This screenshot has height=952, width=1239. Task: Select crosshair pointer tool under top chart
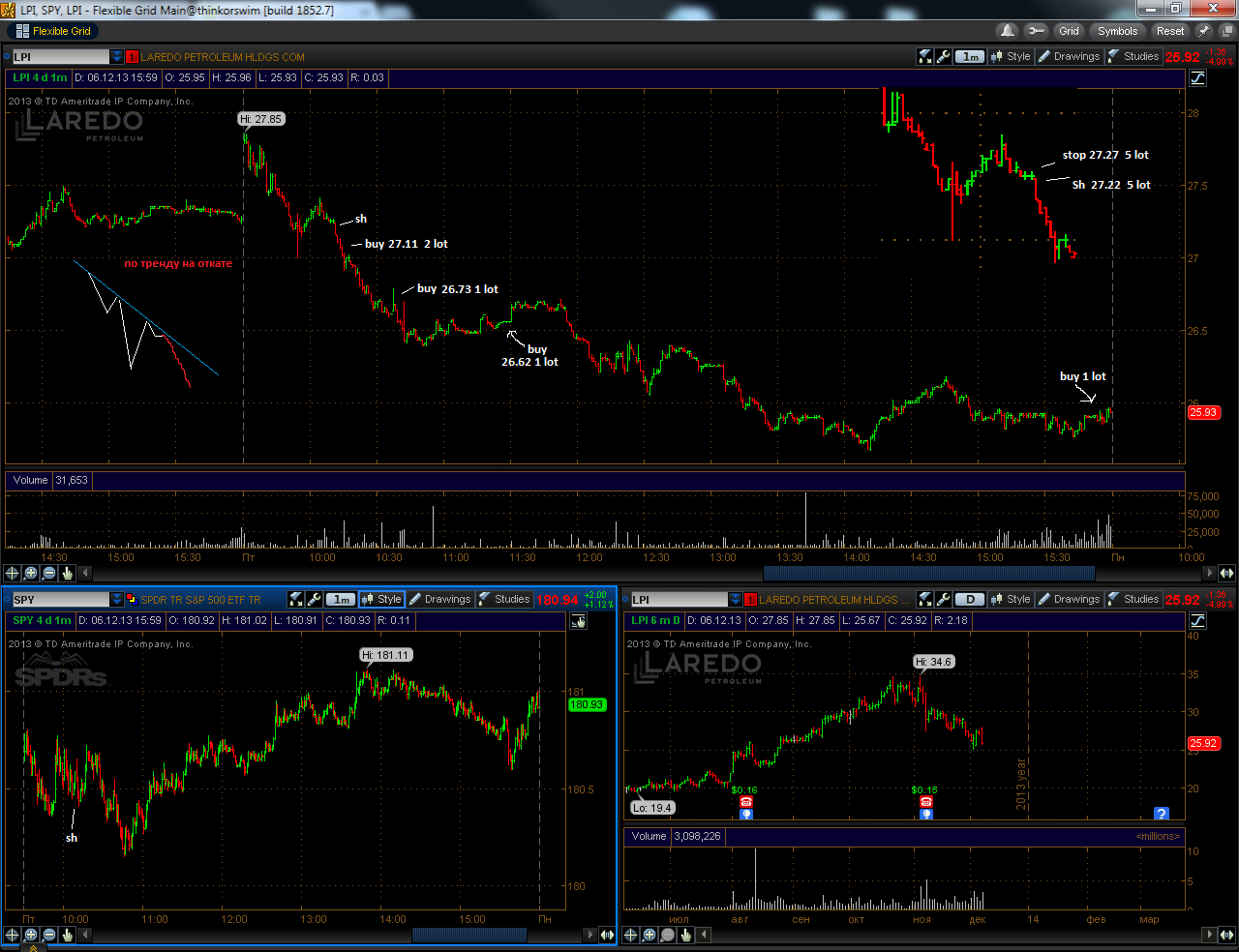point(13,573)
